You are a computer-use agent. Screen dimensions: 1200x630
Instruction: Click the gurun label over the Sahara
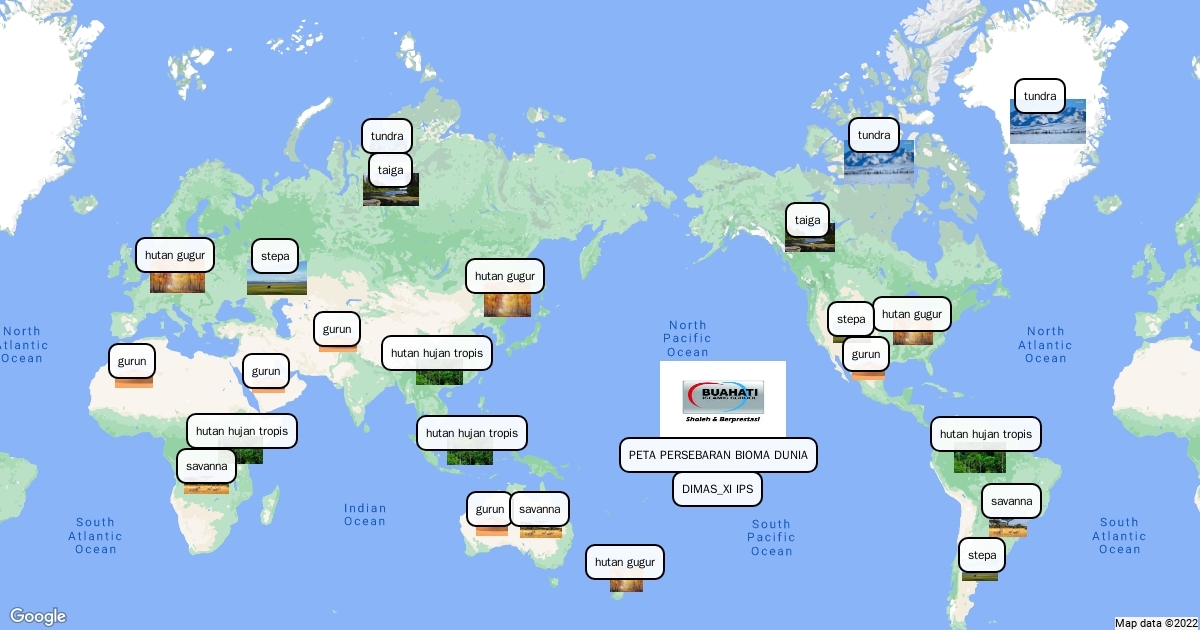[132, 361]
